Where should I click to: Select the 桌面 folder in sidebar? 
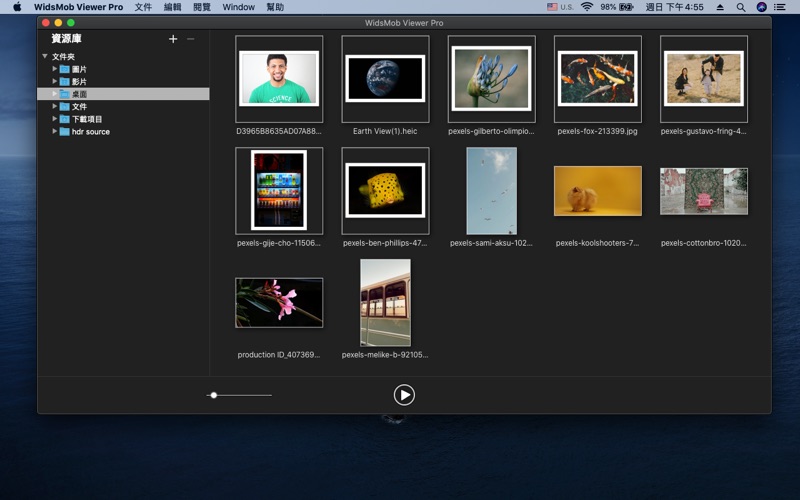(x=79, y=94)
